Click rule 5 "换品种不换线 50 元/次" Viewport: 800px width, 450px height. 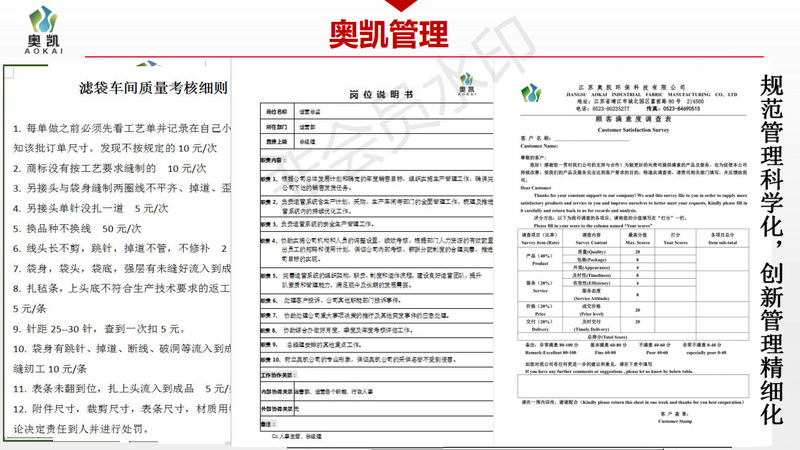77,229
